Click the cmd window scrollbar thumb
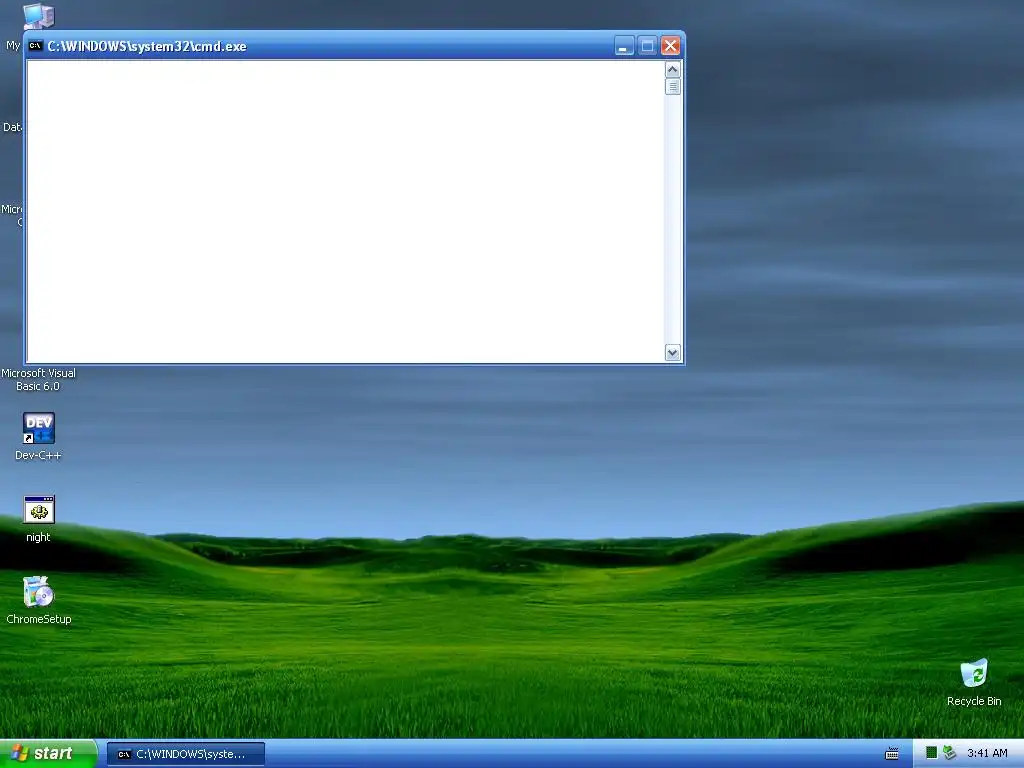The height and width of the screenshot is (768, 1024). click(673, 86)
